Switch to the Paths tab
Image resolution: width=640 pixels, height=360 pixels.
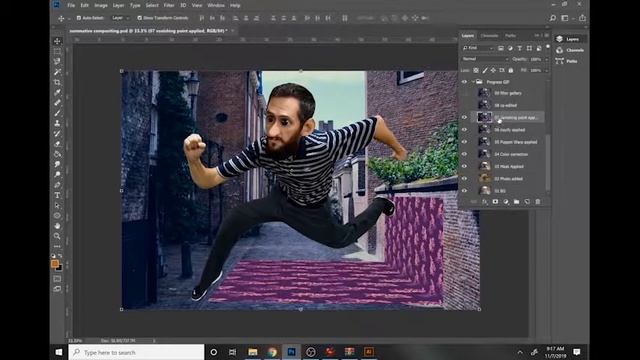[x=510, y=36]
